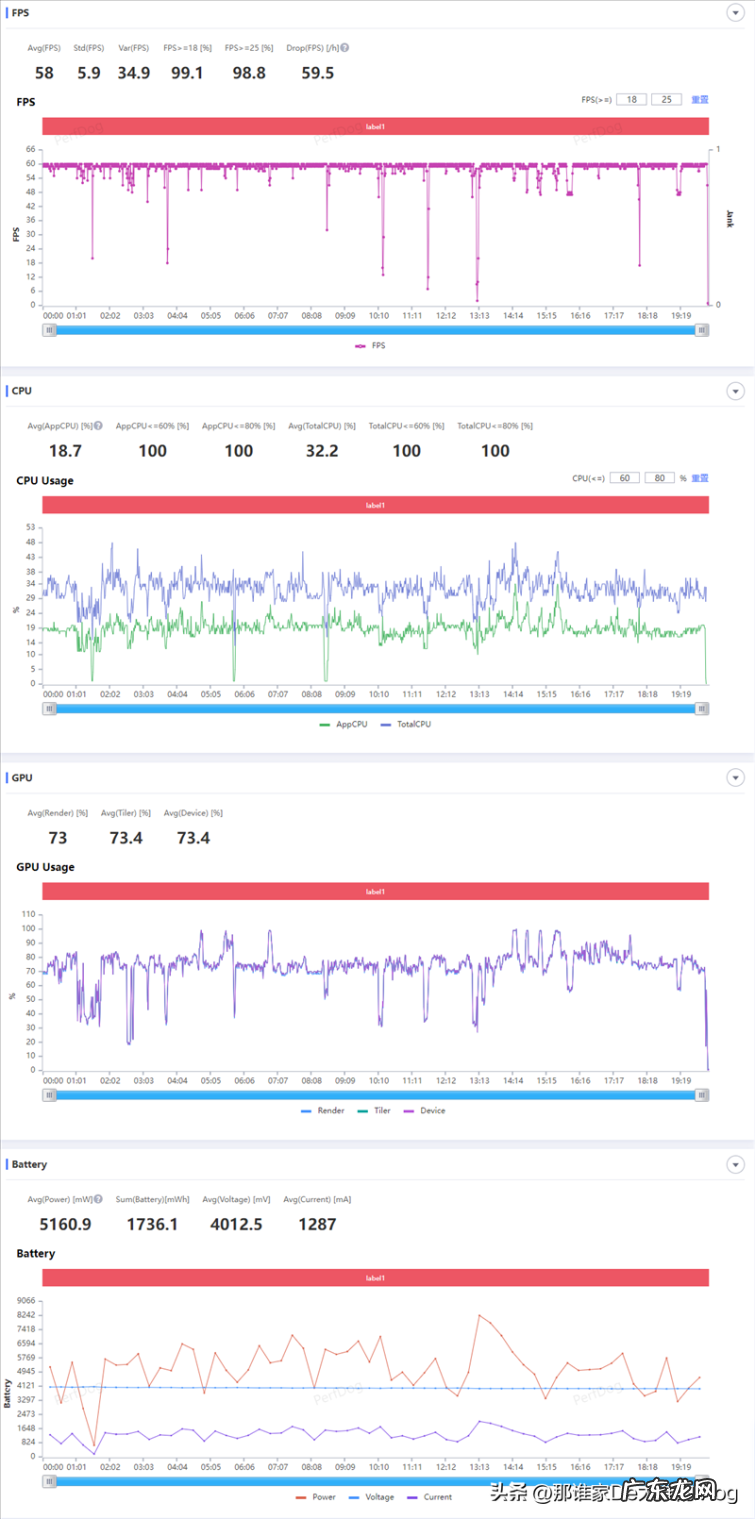Collapse the GPU panel using its arrow
Screen dimensions: 755x1519
(735, 778)
